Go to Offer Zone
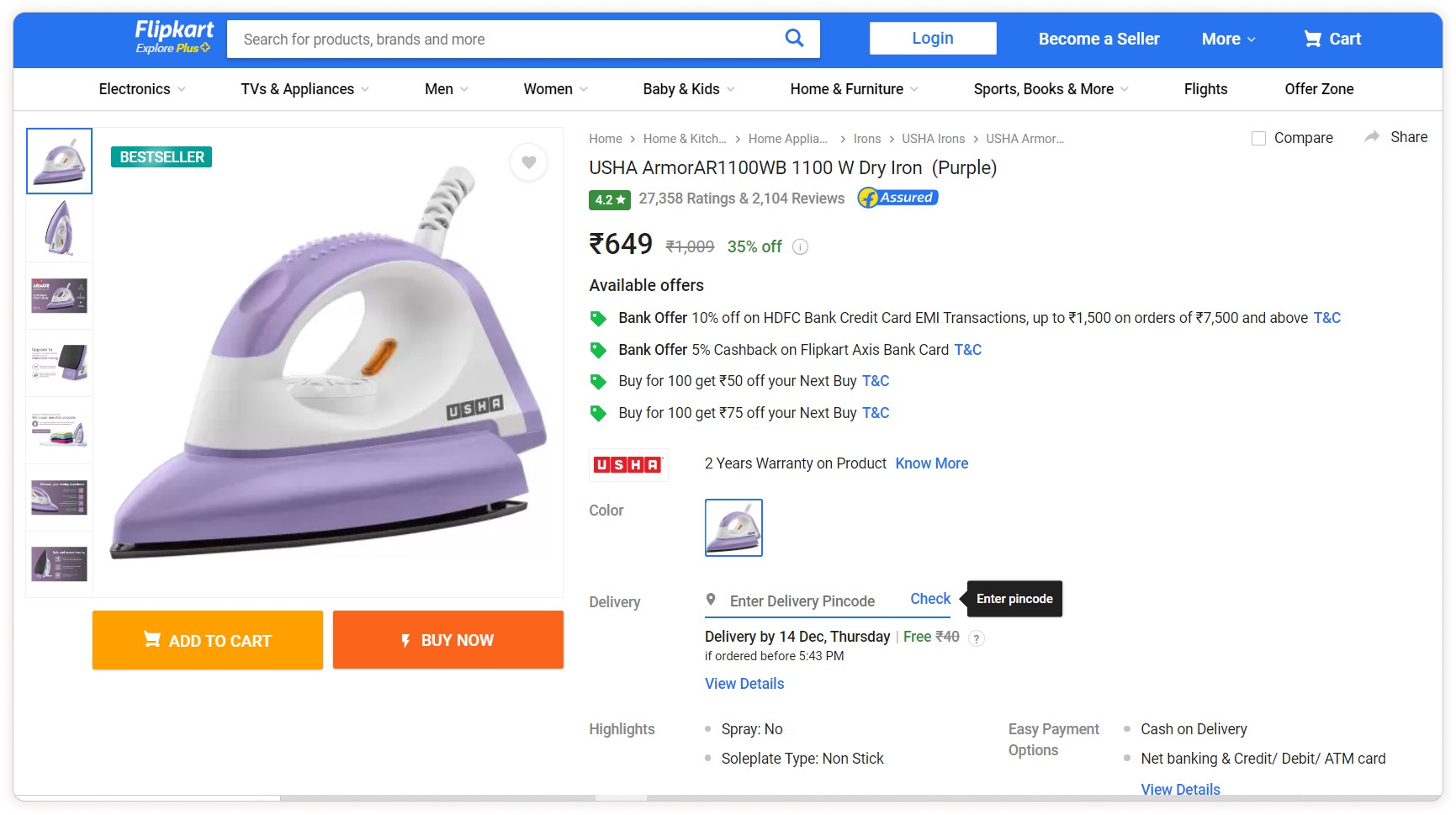The width and height of the screenshot is (1456, 815). point(1319,89)
